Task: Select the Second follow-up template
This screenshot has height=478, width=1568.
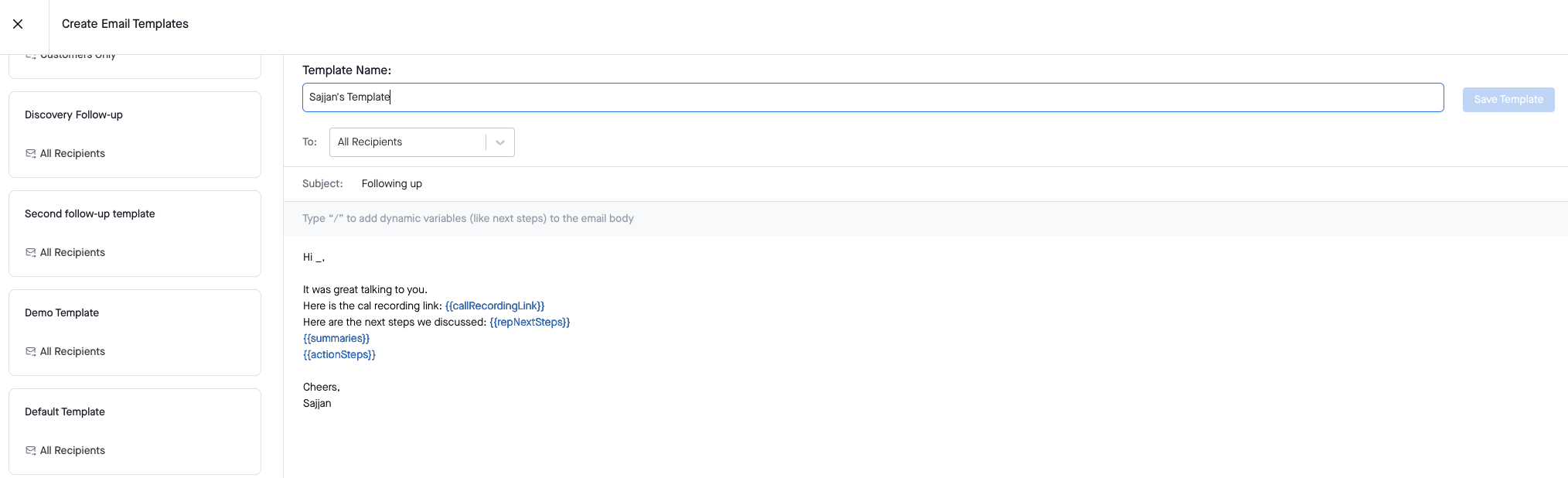Action: (135, 233)
